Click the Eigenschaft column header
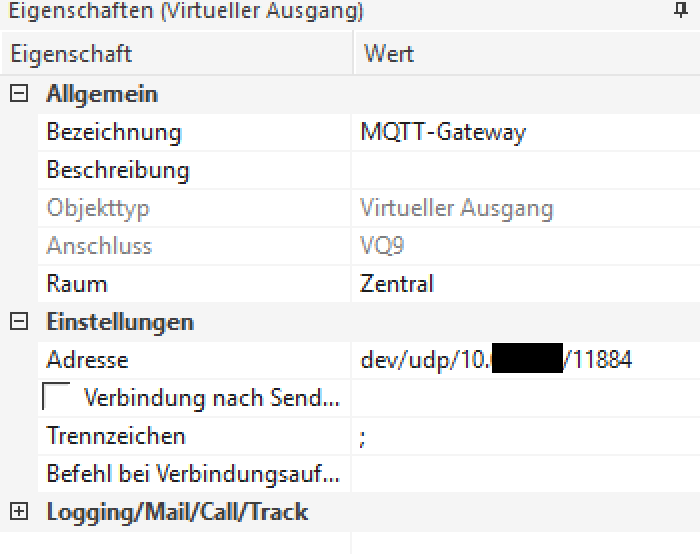The width and height of the screenshot is (700, 554). click(x=70, y=53)
